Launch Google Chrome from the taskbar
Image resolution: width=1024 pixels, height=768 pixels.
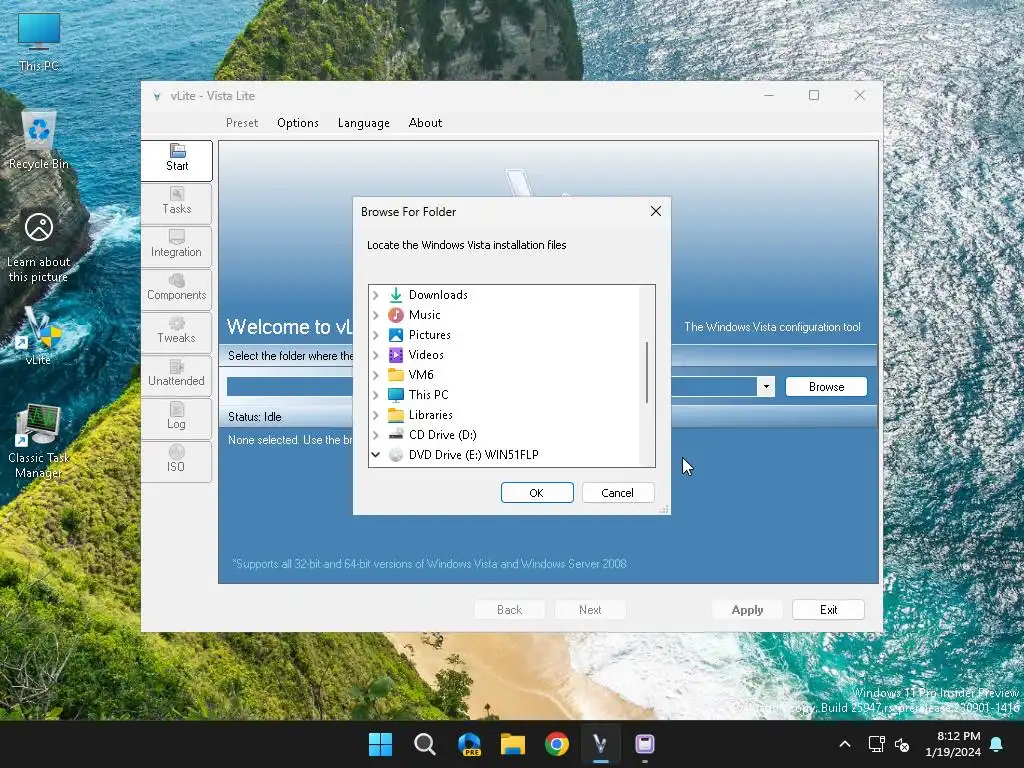[x=556, y=744]
